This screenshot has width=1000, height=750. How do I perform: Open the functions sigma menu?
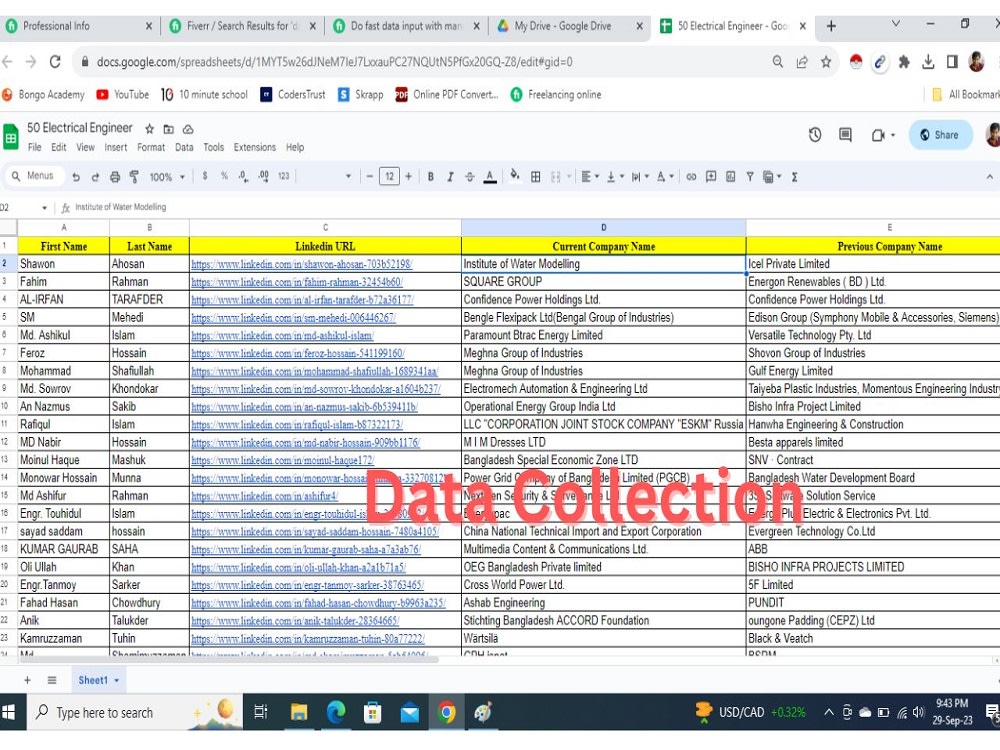(x=795, y=177)
